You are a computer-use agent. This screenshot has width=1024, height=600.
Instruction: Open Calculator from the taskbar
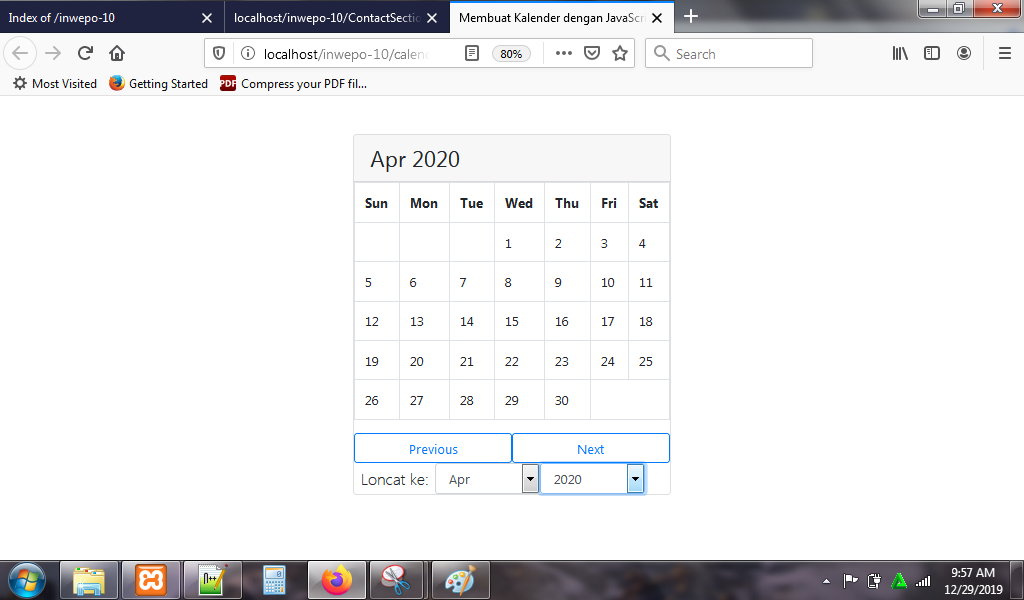274,580
